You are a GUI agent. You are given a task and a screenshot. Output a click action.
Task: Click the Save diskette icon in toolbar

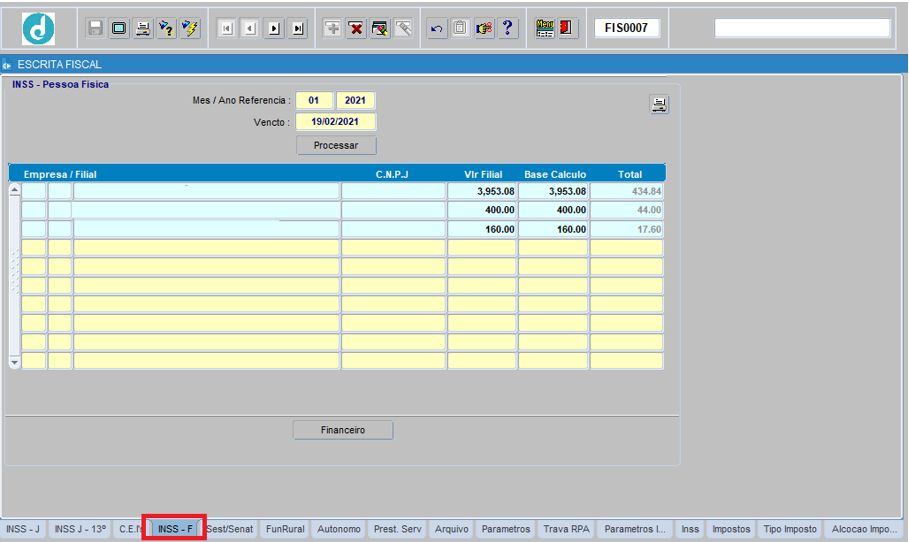[96, 29]
